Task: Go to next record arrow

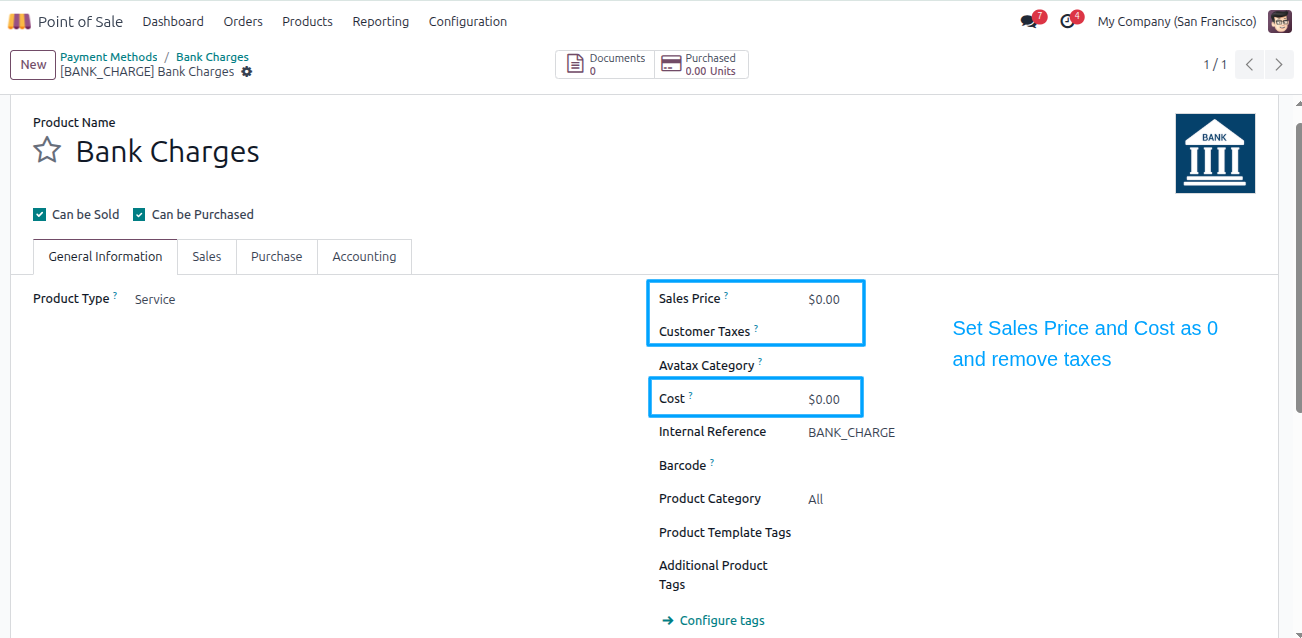Action: pyautogui.click(x=1279, y=65)
